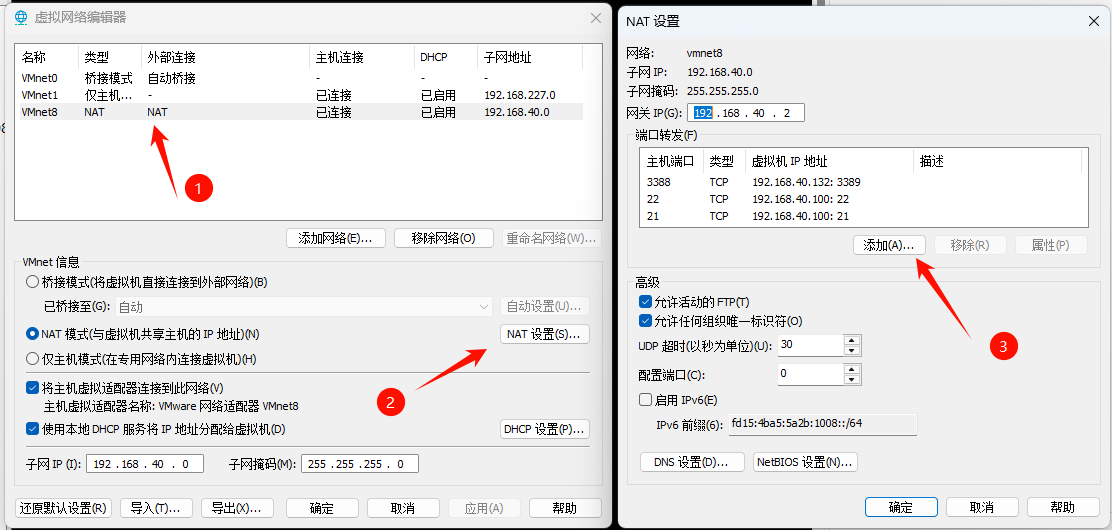The height and width of the screenshot is (530, 1112).
Task: Click the 子网掩码 input field
Action: click(355, 464)
